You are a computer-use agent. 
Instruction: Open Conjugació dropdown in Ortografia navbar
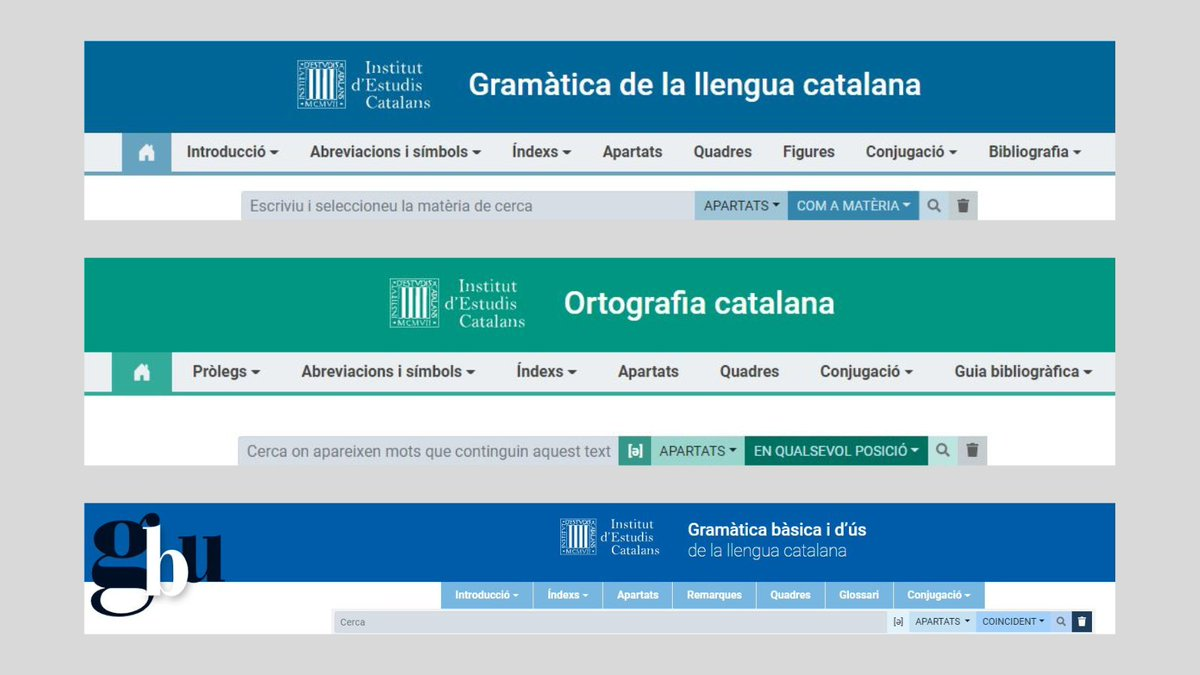point(866,371)
